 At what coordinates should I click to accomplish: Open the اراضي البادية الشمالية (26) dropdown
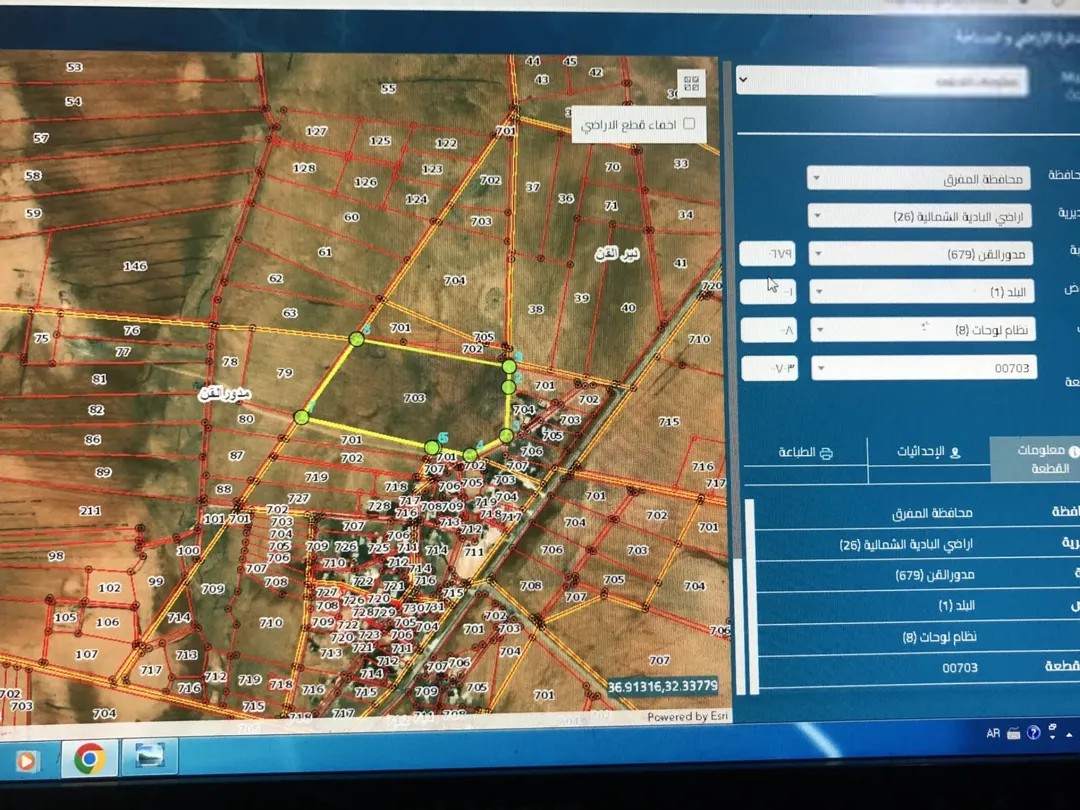pyautogui.click(x=920, y=216)
